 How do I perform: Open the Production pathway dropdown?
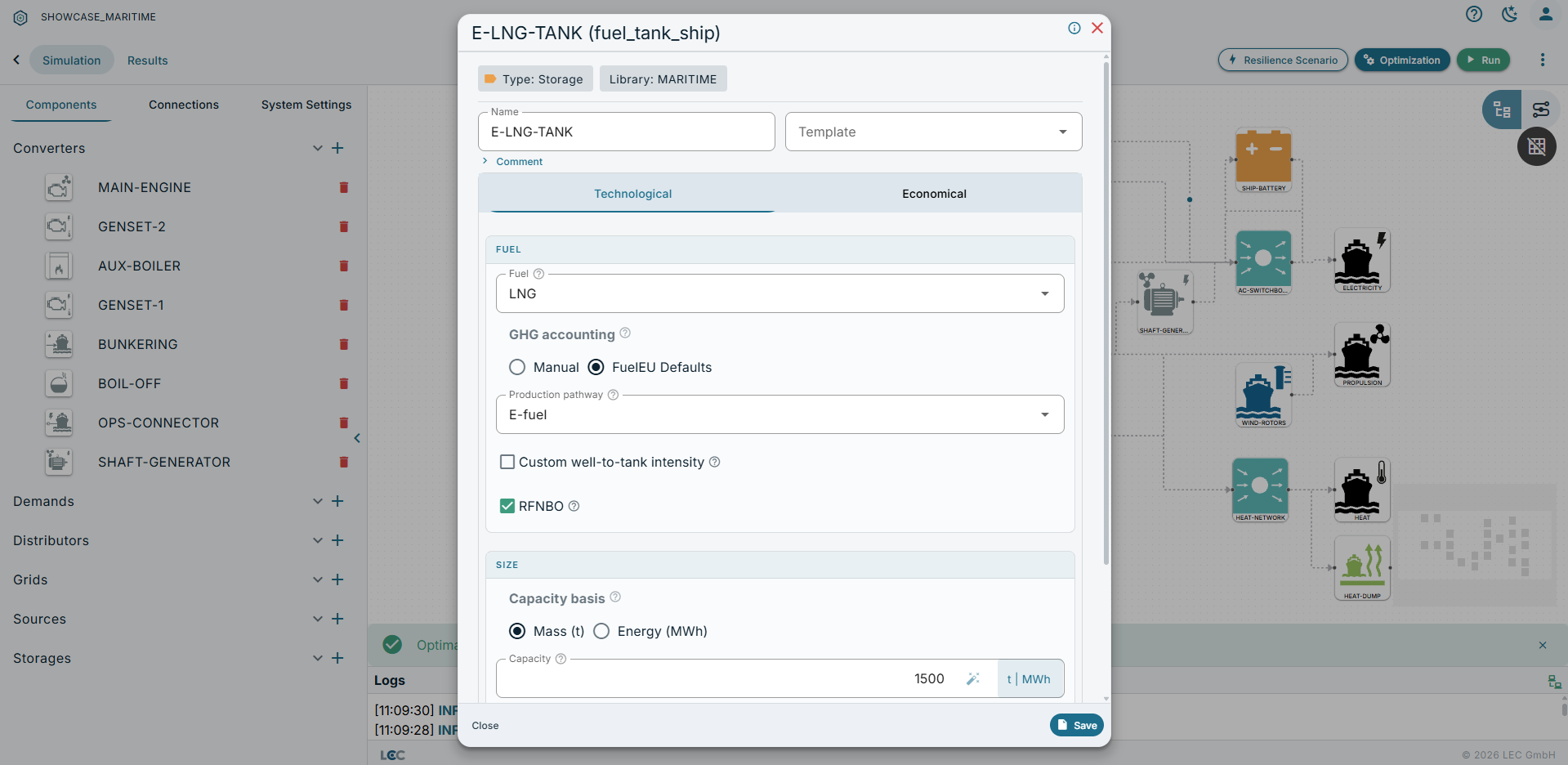780,414
